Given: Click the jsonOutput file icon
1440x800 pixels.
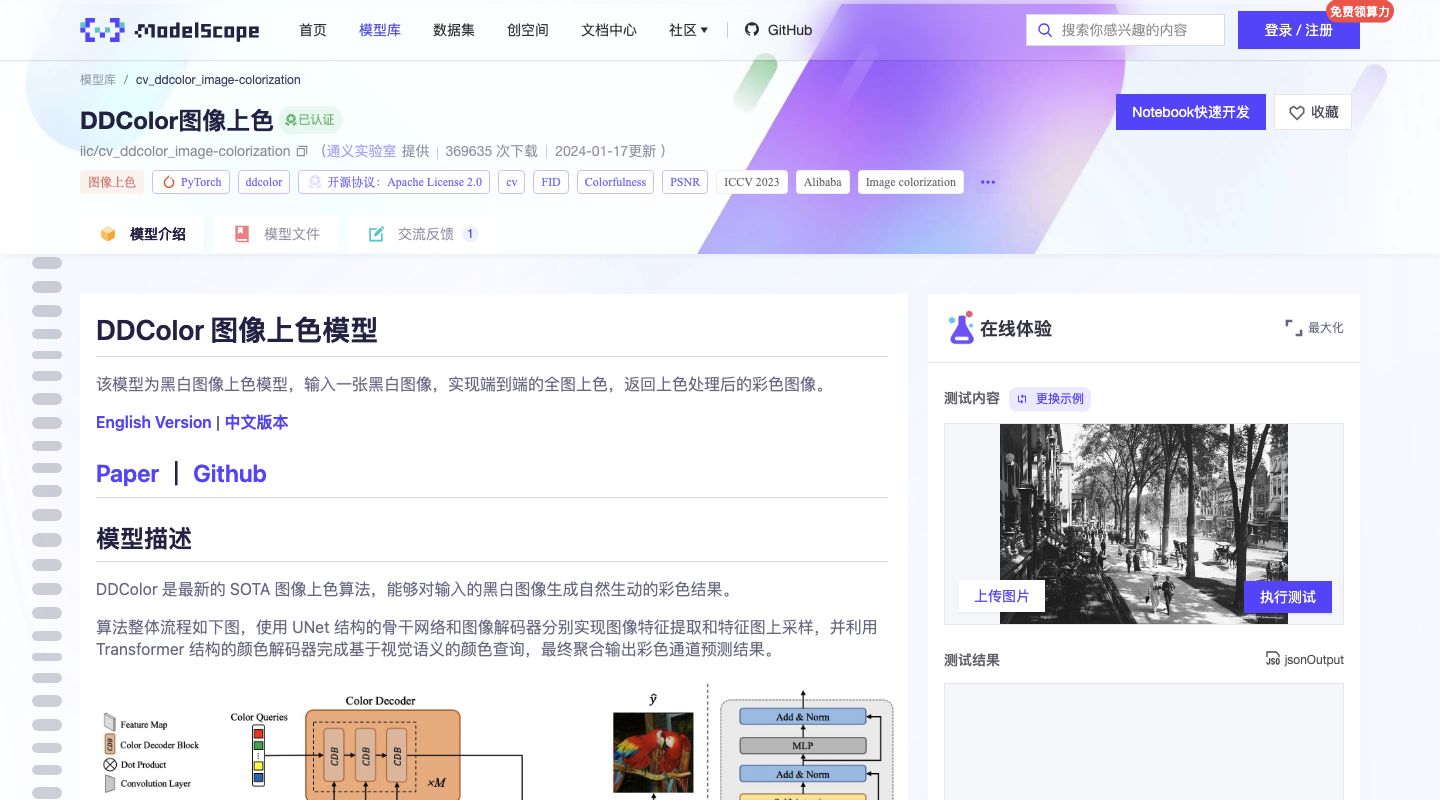Looking at the screenshot, I should 1273,659.
